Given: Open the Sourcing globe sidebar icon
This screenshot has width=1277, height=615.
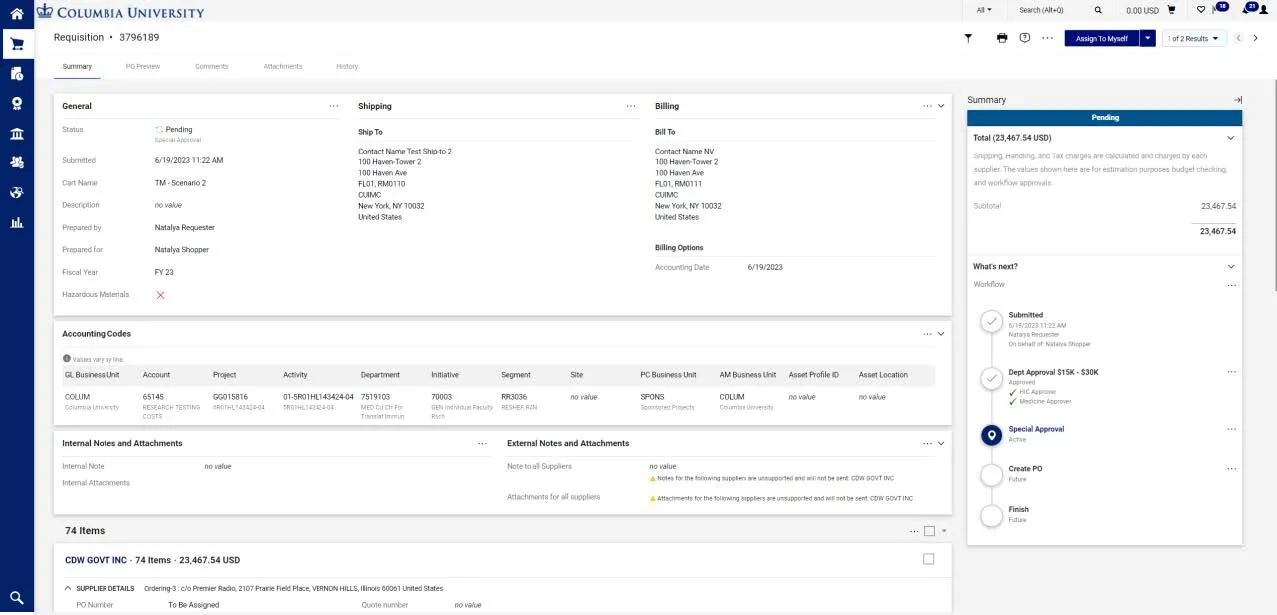Looking at the screenshot, I should [16, 192].
